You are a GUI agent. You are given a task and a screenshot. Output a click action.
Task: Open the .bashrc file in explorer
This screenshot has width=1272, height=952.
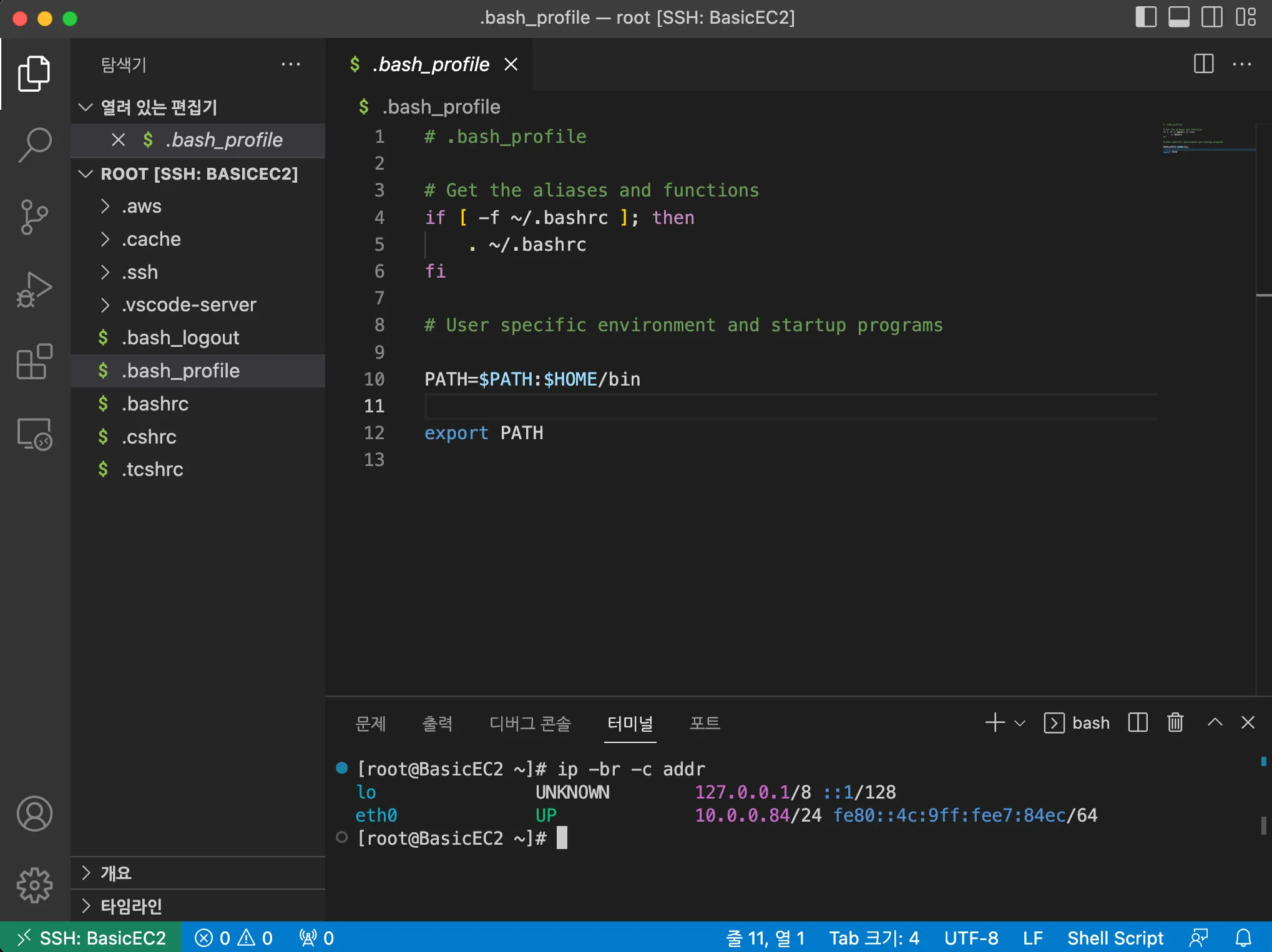155,404
